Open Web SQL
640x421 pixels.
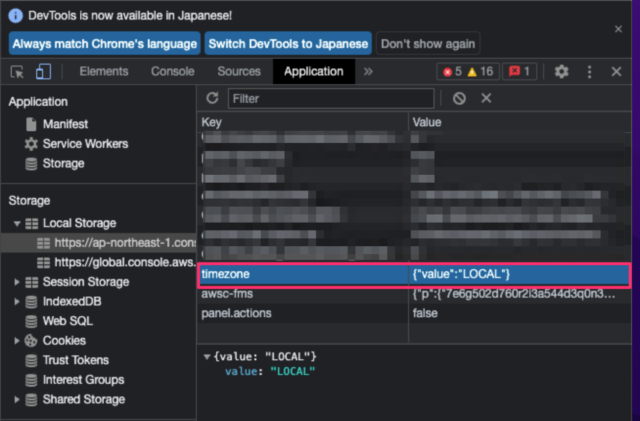click(68, 321)
